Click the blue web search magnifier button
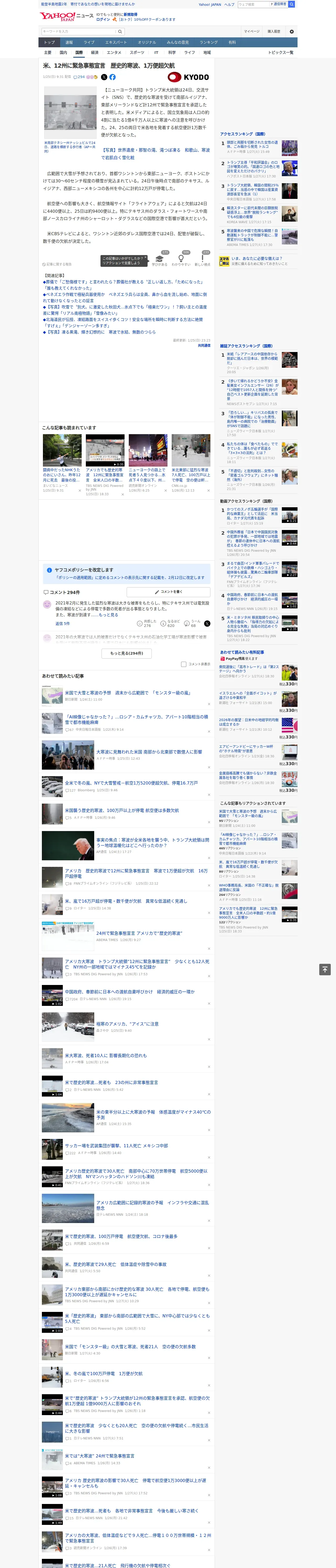 coord(292,4)
